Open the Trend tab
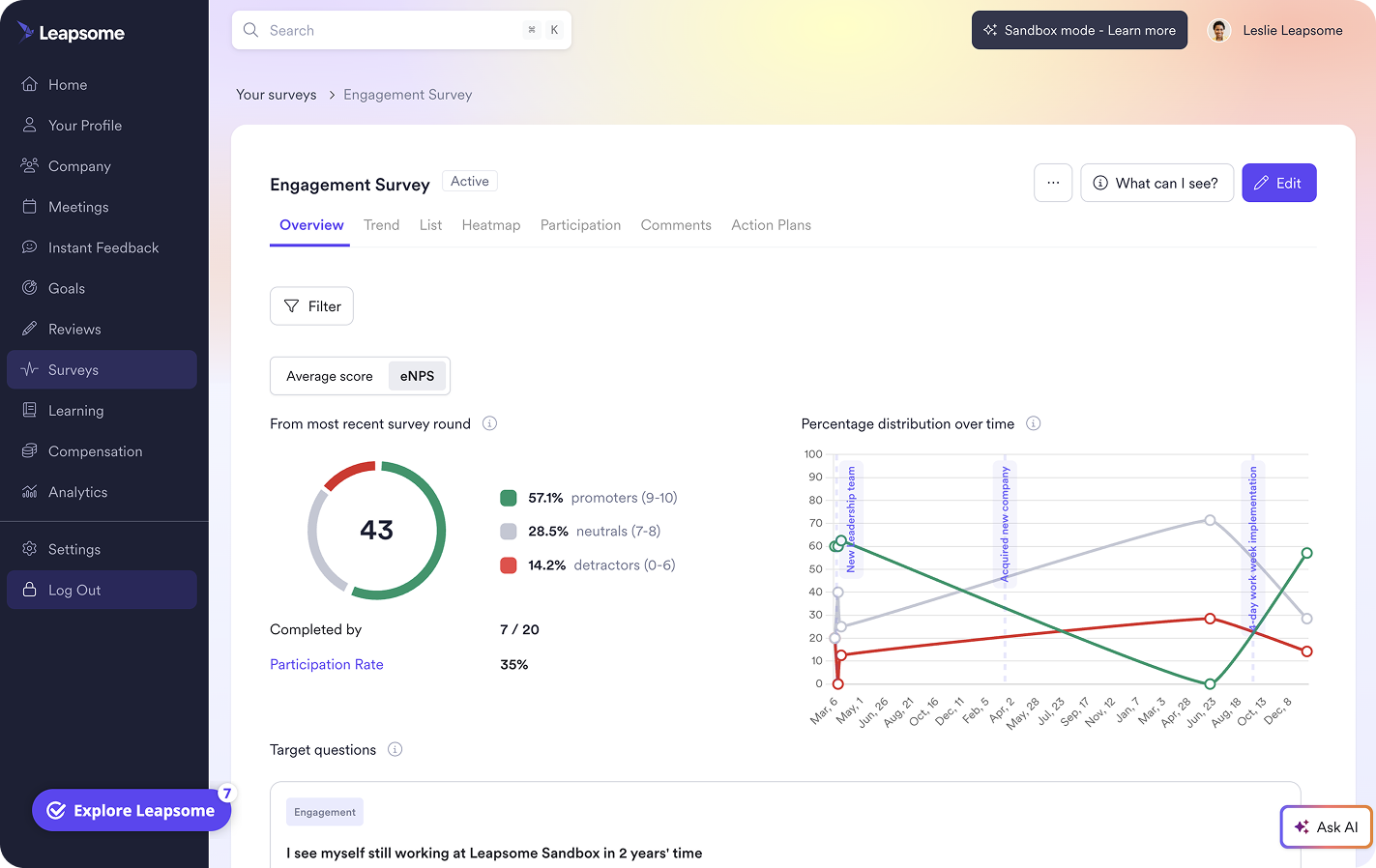The image size is (1376, 868). [x=381, y=224]
